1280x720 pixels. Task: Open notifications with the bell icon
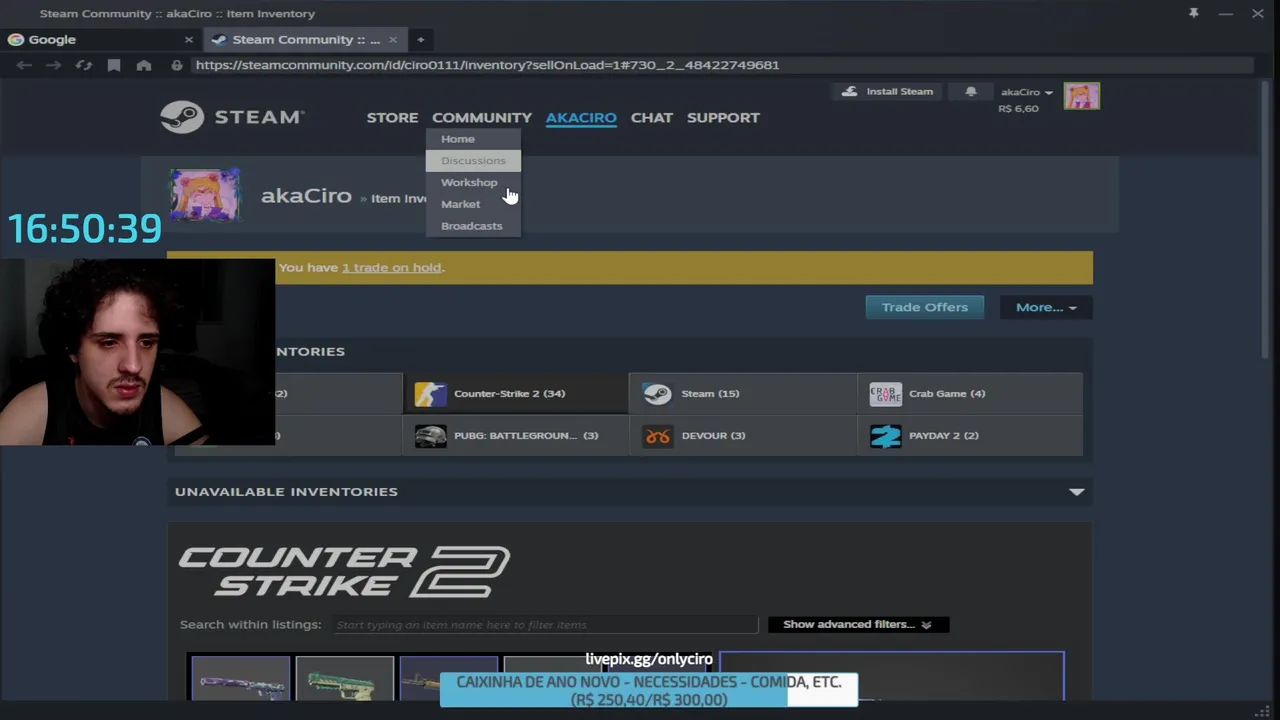coord(970,92)
